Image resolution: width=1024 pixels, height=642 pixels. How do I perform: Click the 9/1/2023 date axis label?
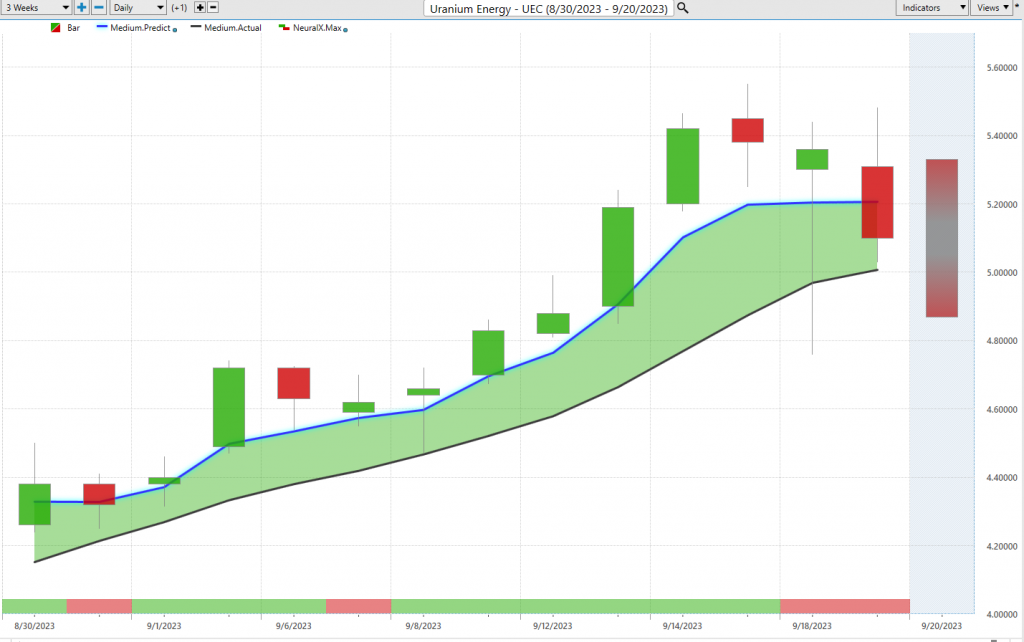(164, 626)
